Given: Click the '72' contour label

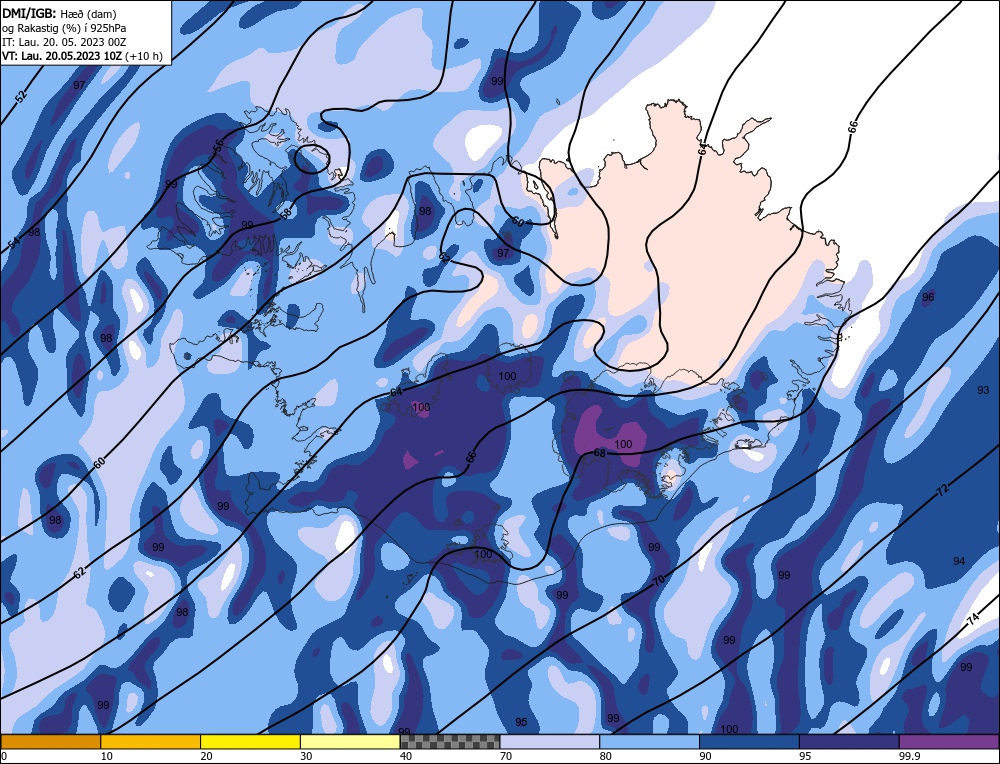Looking at the screenshot, I should pos(943,490).
